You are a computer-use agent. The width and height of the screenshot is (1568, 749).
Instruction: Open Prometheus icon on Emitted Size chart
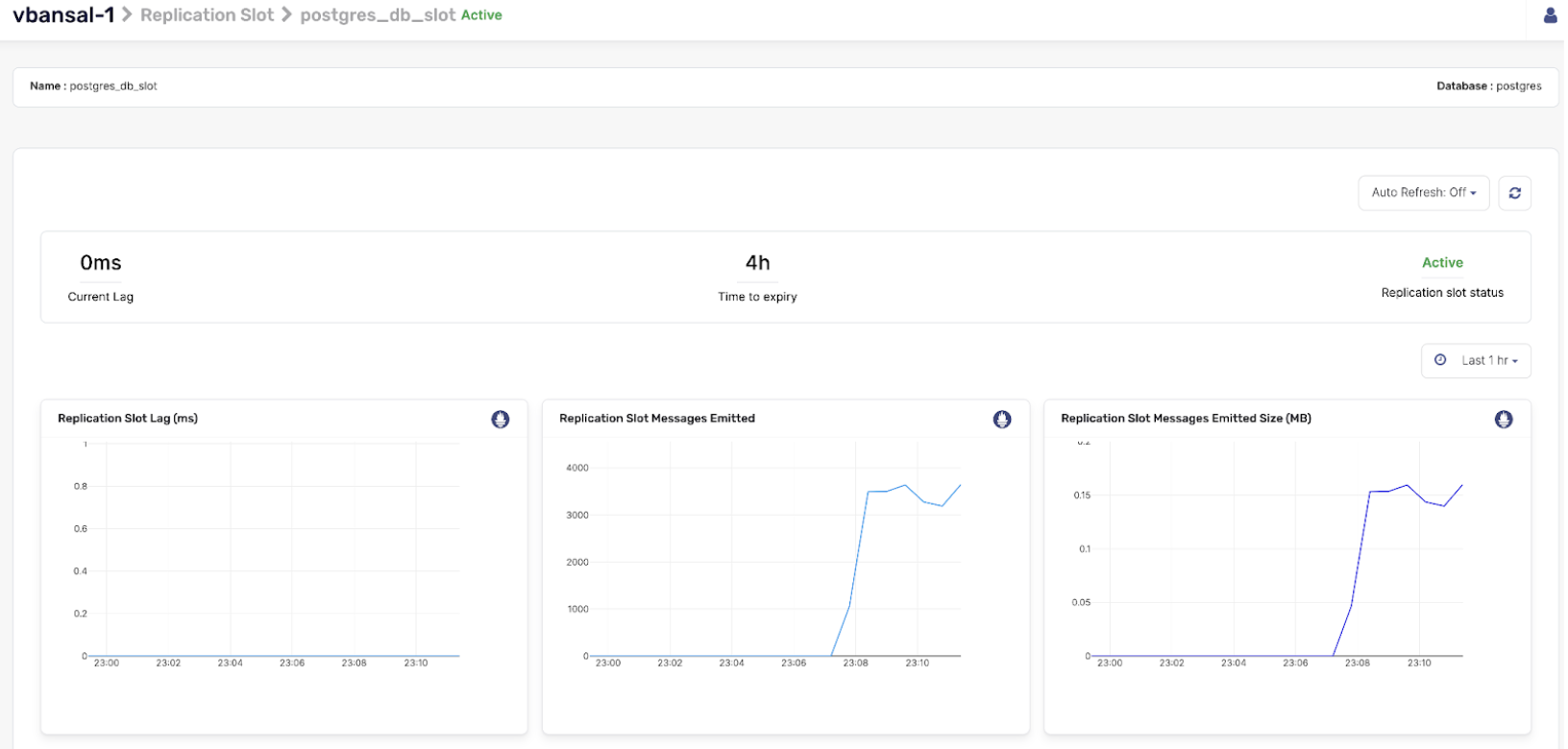click(1503, 420)
